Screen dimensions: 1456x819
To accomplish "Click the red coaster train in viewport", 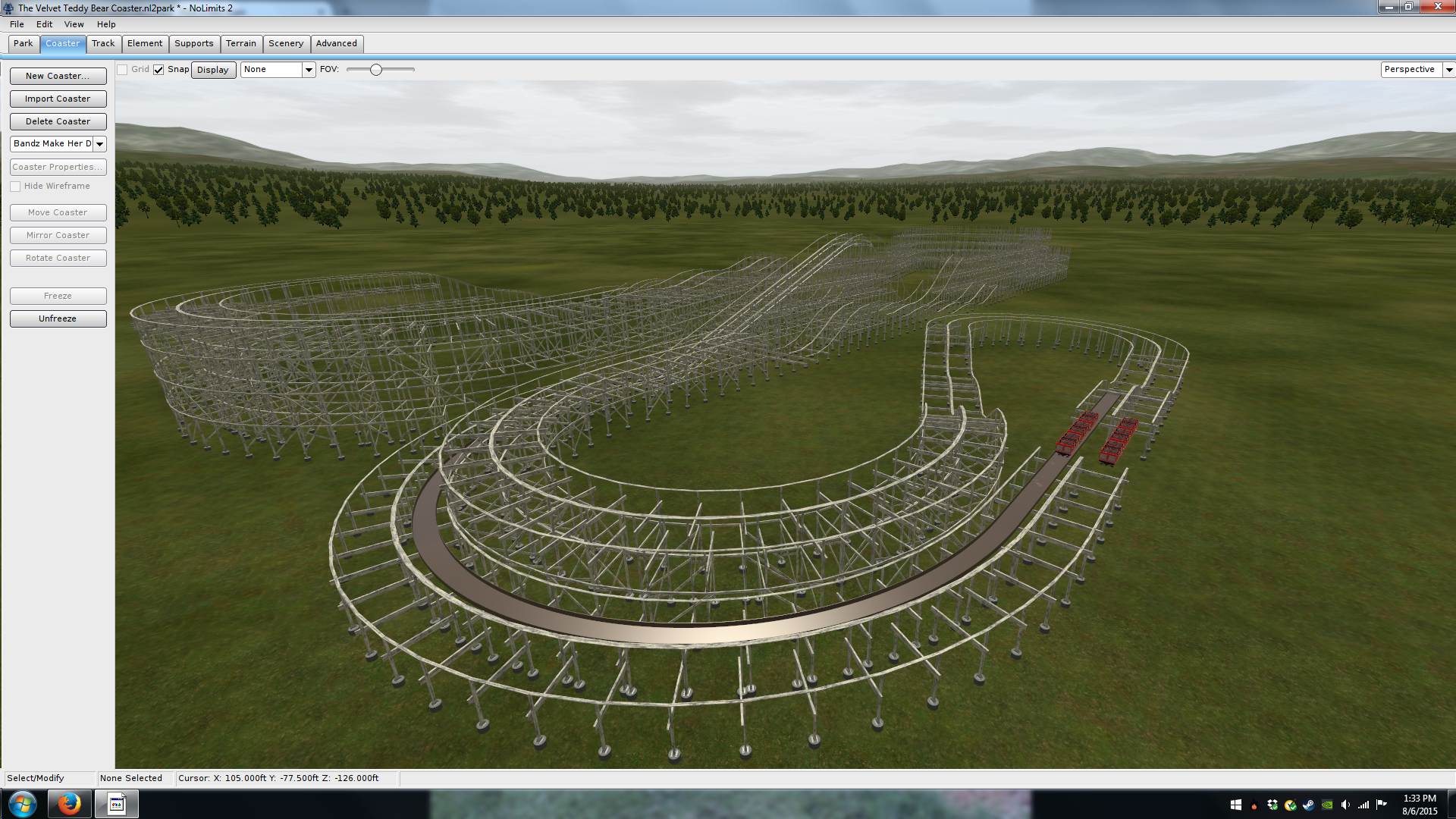I will tap(1078, 434).
